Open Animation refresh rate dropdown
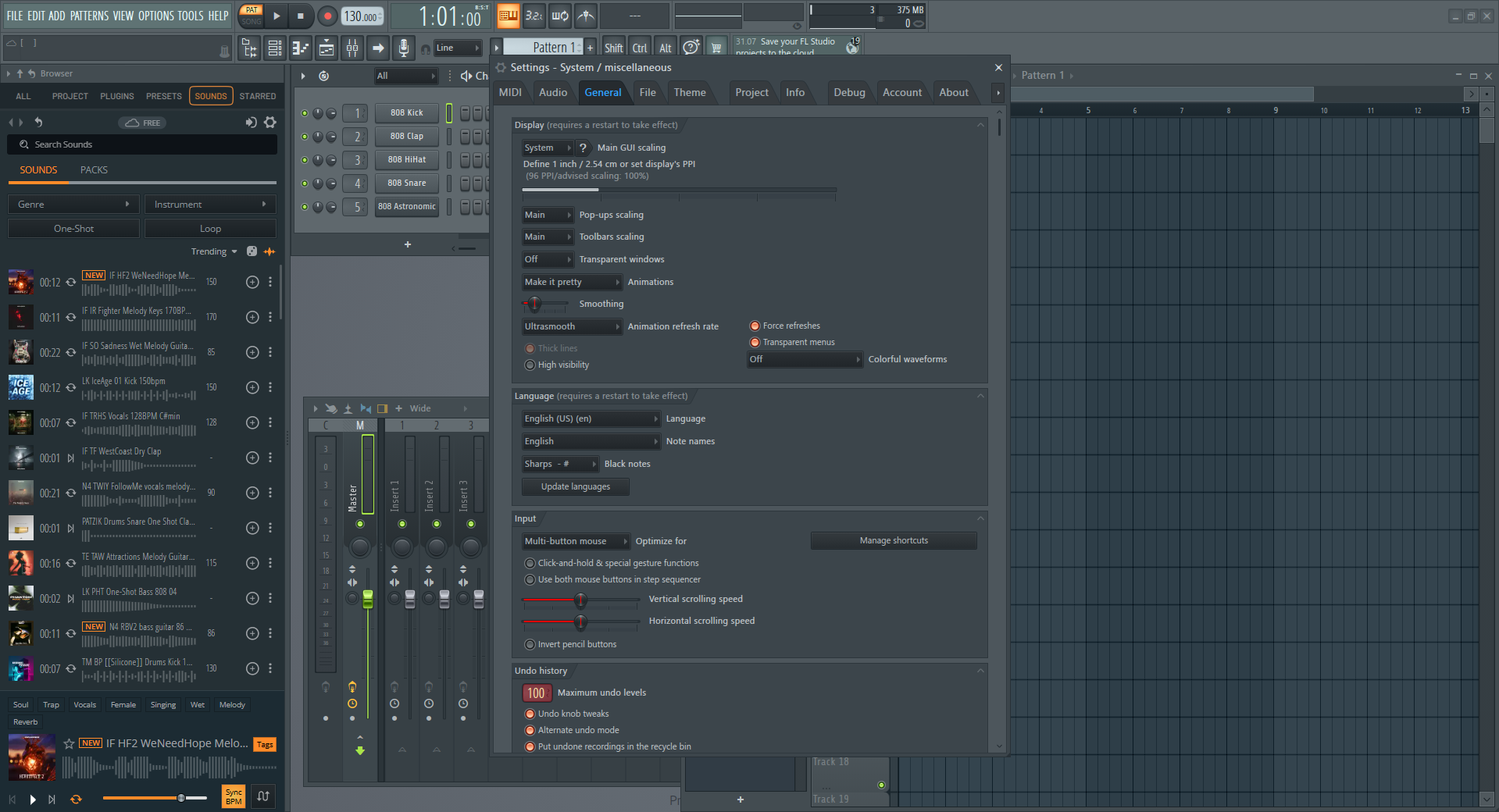 [x=572, y=326]
